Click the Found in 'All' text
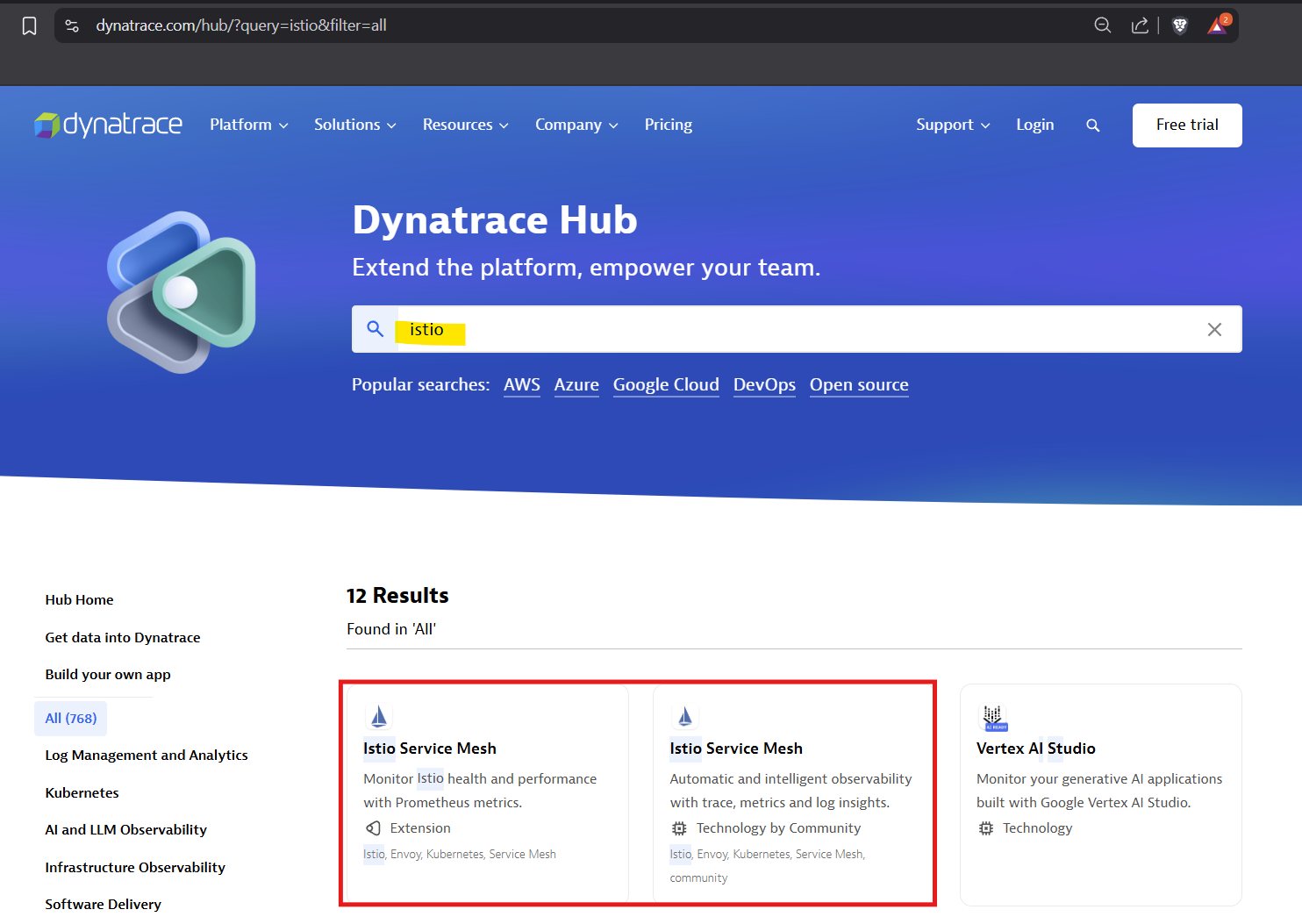Viewport: 1302px width, 924px height. pyautogui.click(x=391, y=629)
